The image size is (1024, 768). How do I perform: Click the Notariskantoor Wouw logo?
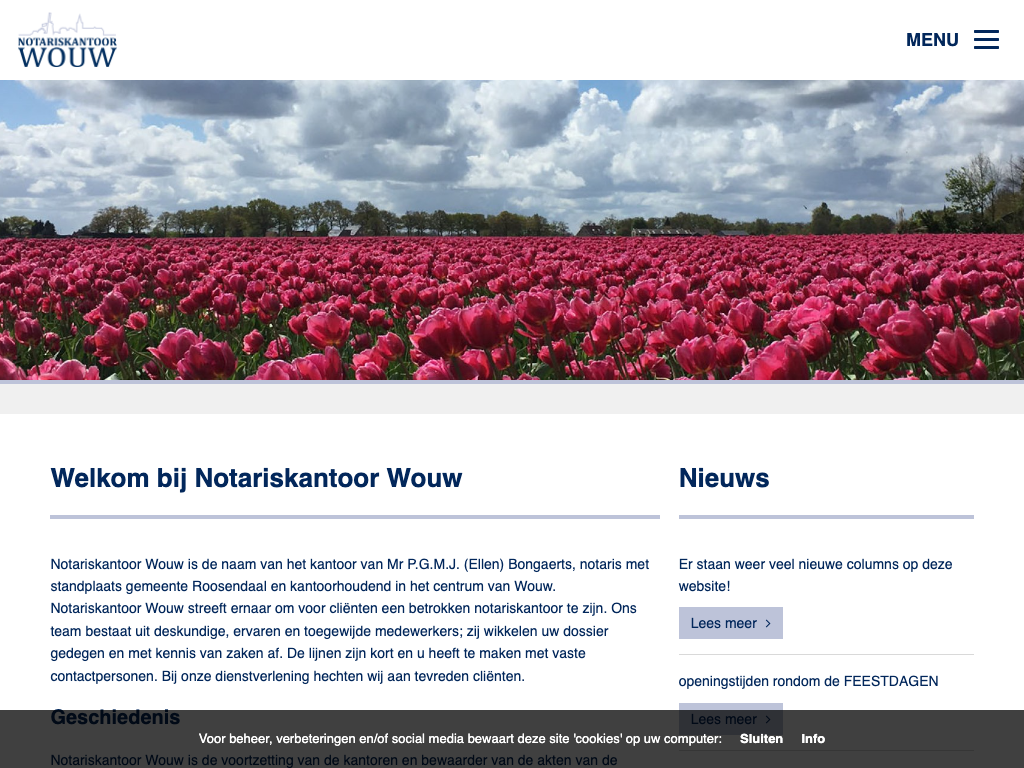pyautogui.click(x=67, y=41)
